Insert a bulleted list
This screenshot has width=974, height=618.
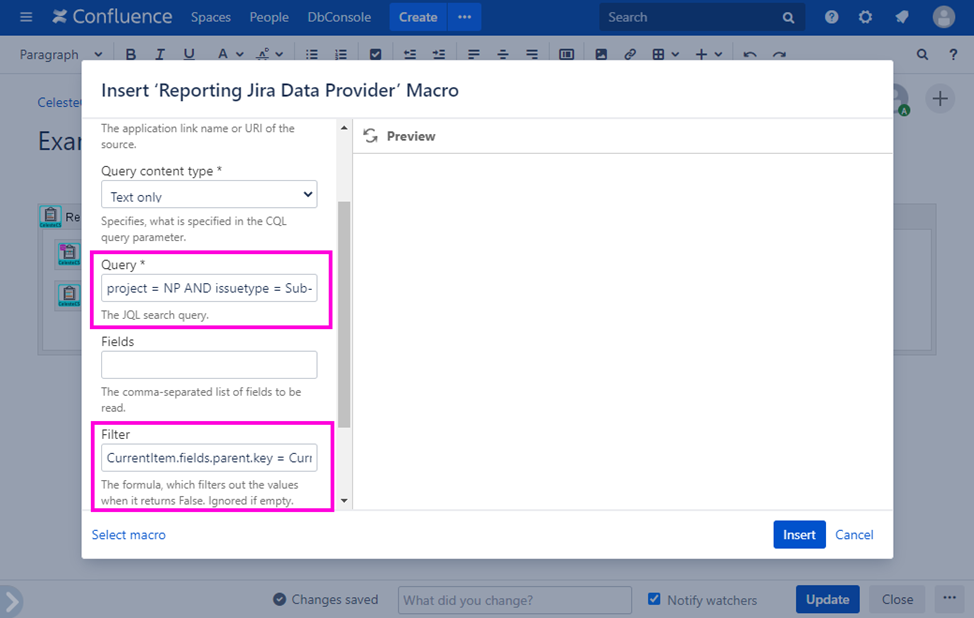(312, 55)
